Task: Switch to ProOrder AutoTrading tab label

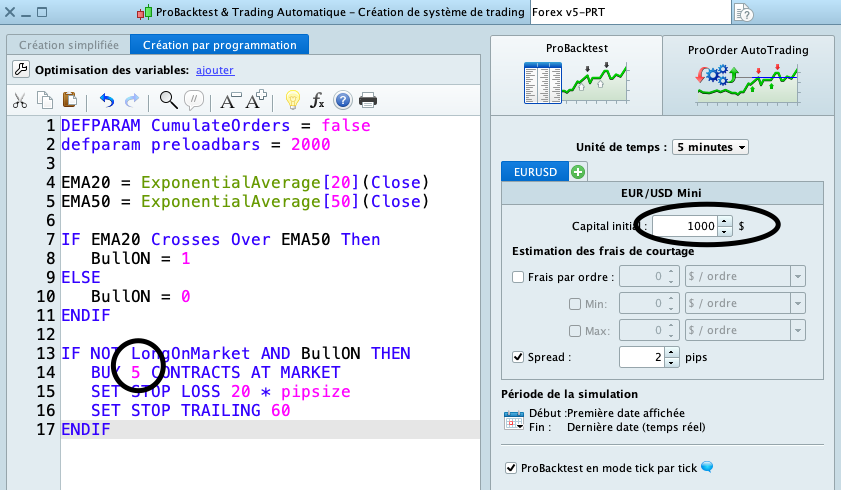Action: pyautogui.click(x=748, y=50)
